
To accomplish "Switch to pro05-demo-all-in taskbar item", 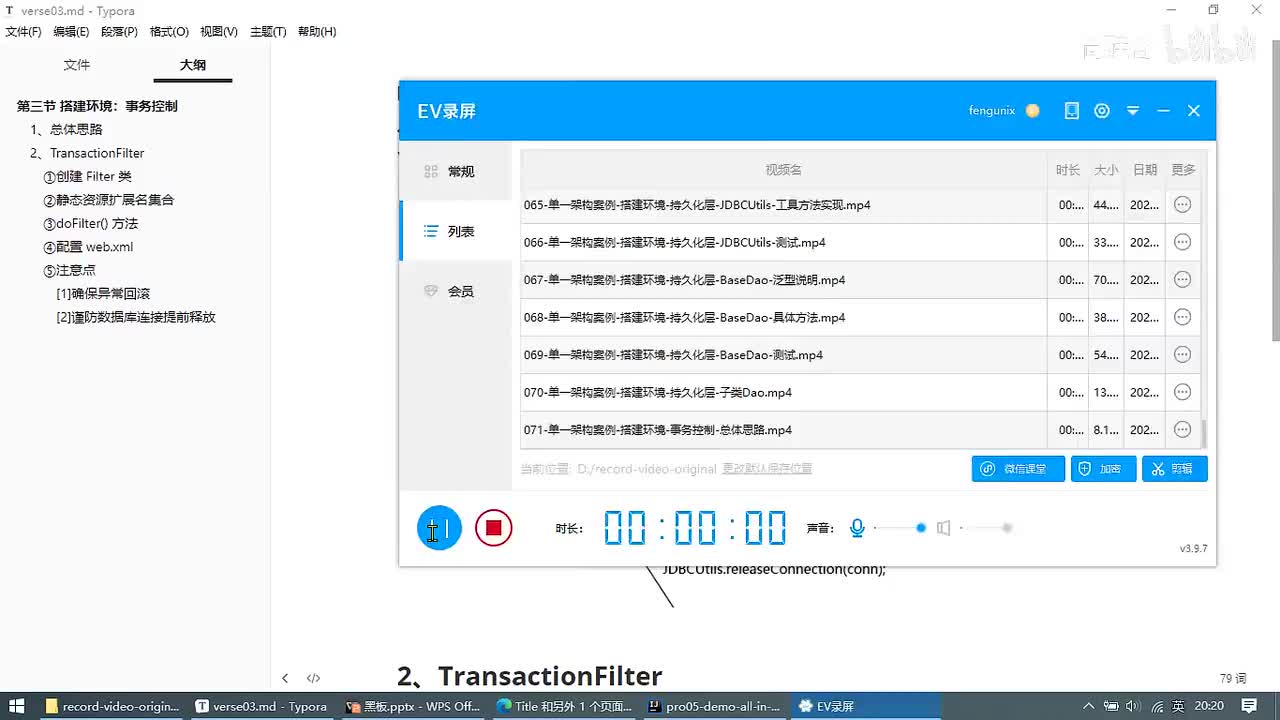I will pos(714,706).
